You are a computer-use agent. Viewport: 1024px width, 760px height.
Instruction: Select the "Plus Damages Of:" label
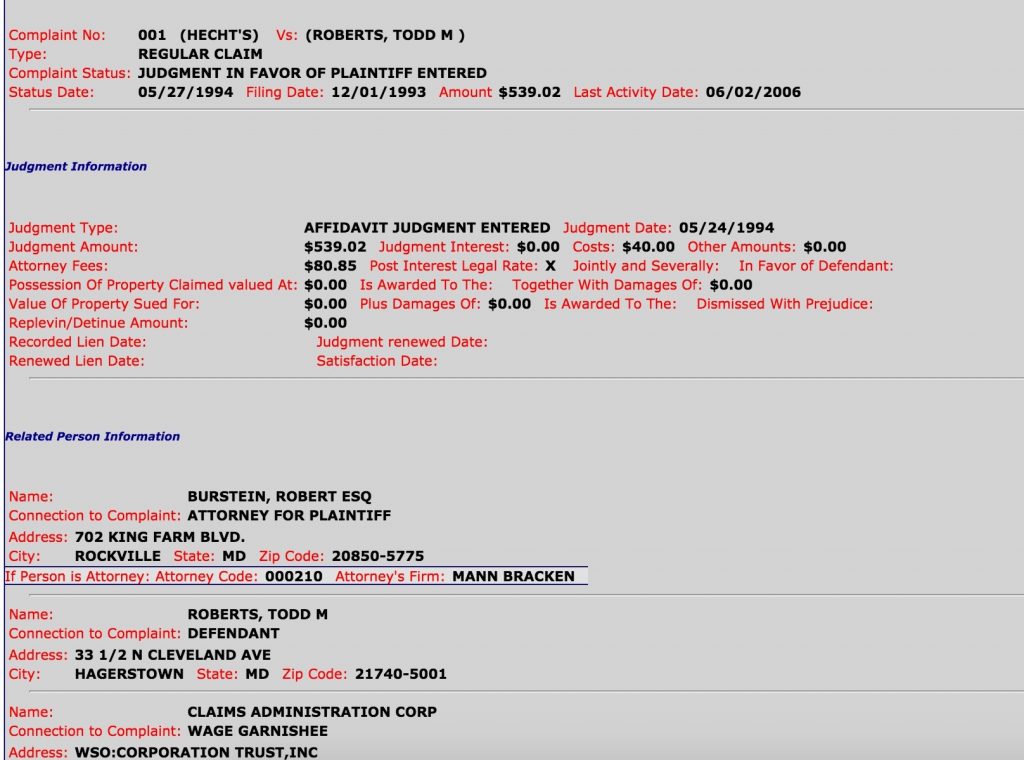pos(420,304)
